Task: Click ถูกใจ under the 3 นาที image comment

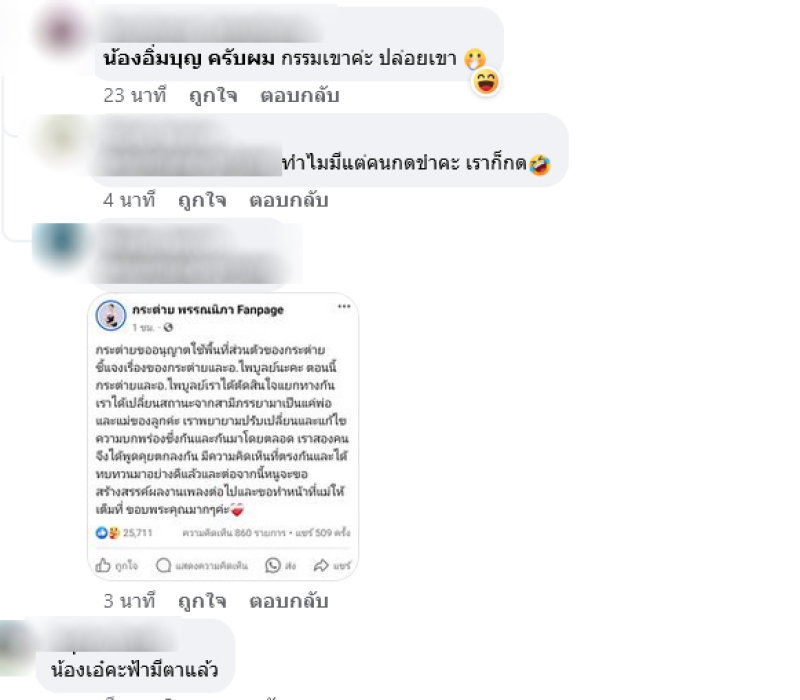Action: [202, 601]
